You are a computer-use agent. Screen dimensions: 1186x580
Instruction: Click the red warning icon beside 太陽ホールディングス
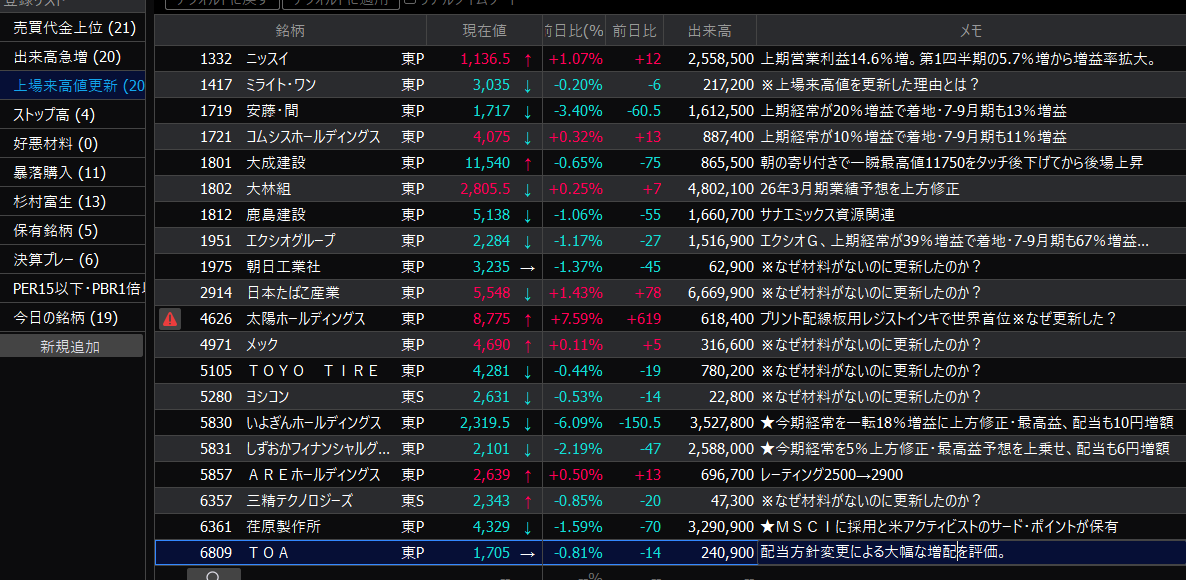click(x=170, y=319)
